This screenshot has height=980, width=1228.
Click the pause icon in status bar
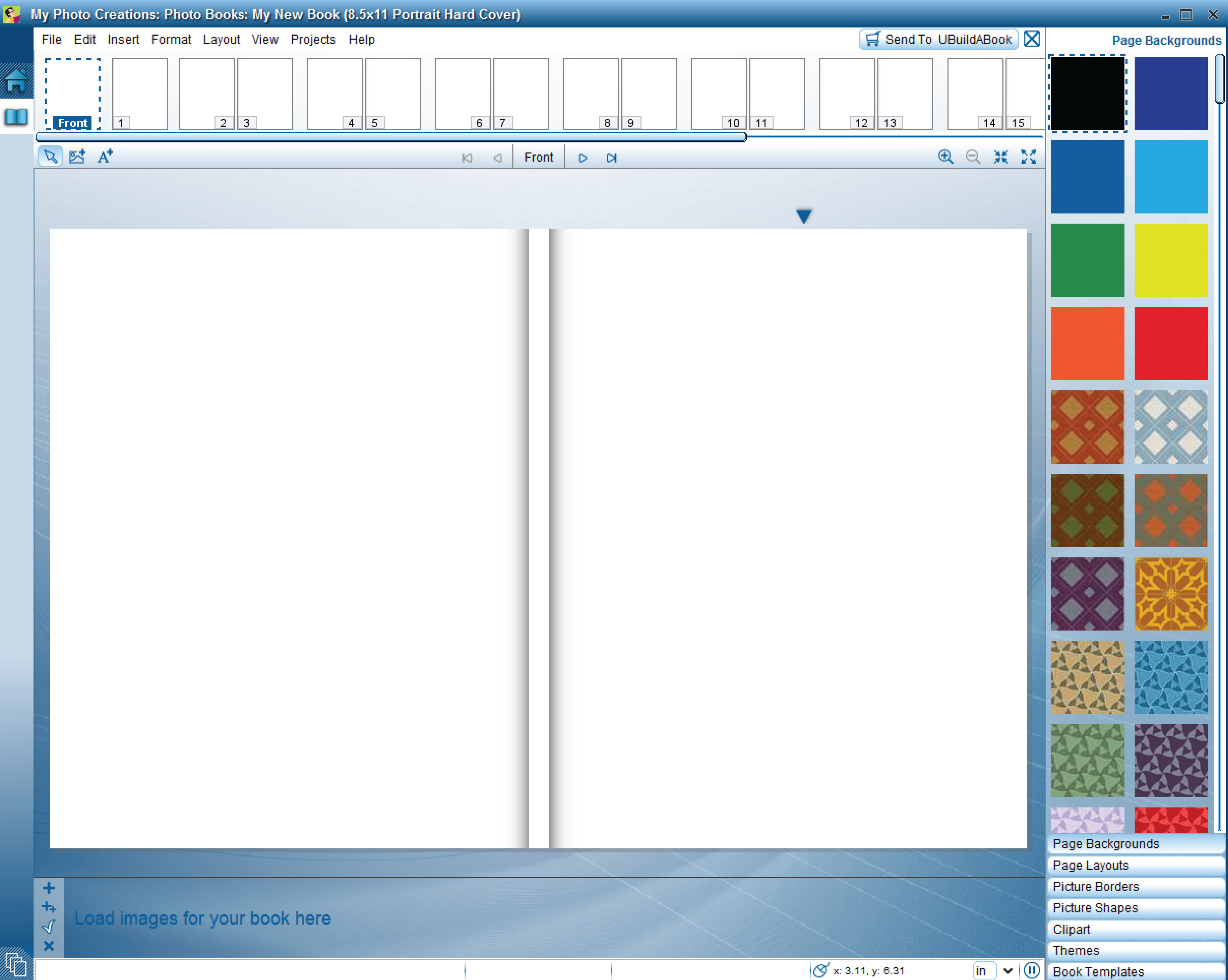pos(1031,970)
